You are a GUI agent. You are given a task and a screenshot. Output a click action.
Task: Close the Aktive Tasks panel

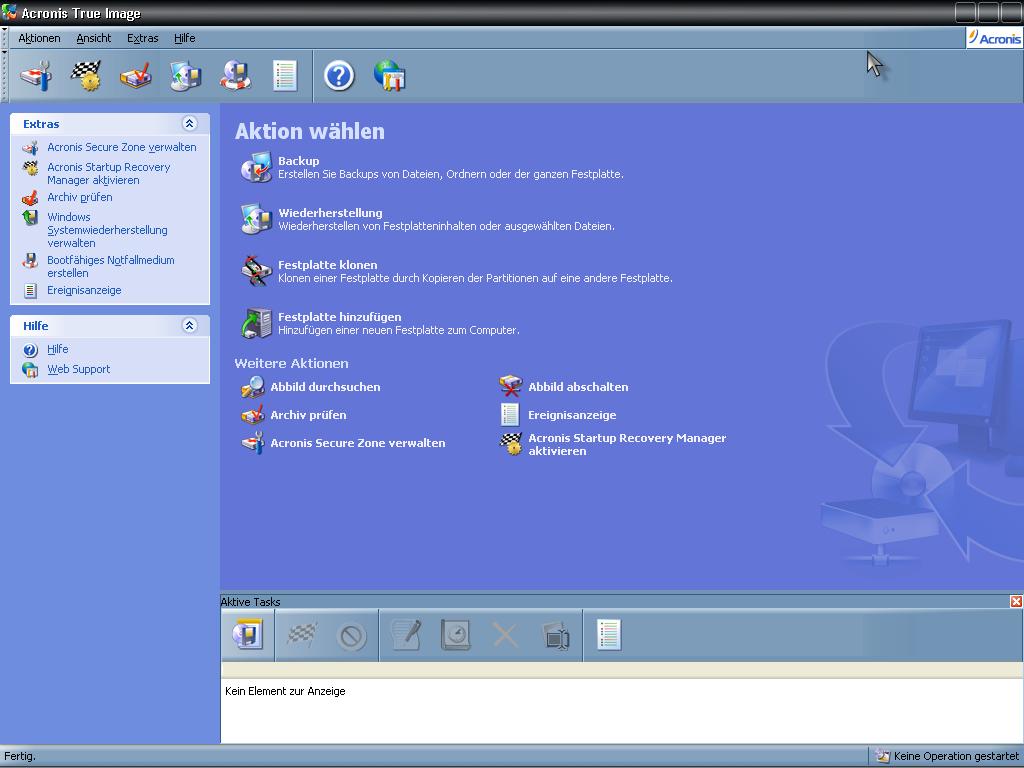[1016, 601]
